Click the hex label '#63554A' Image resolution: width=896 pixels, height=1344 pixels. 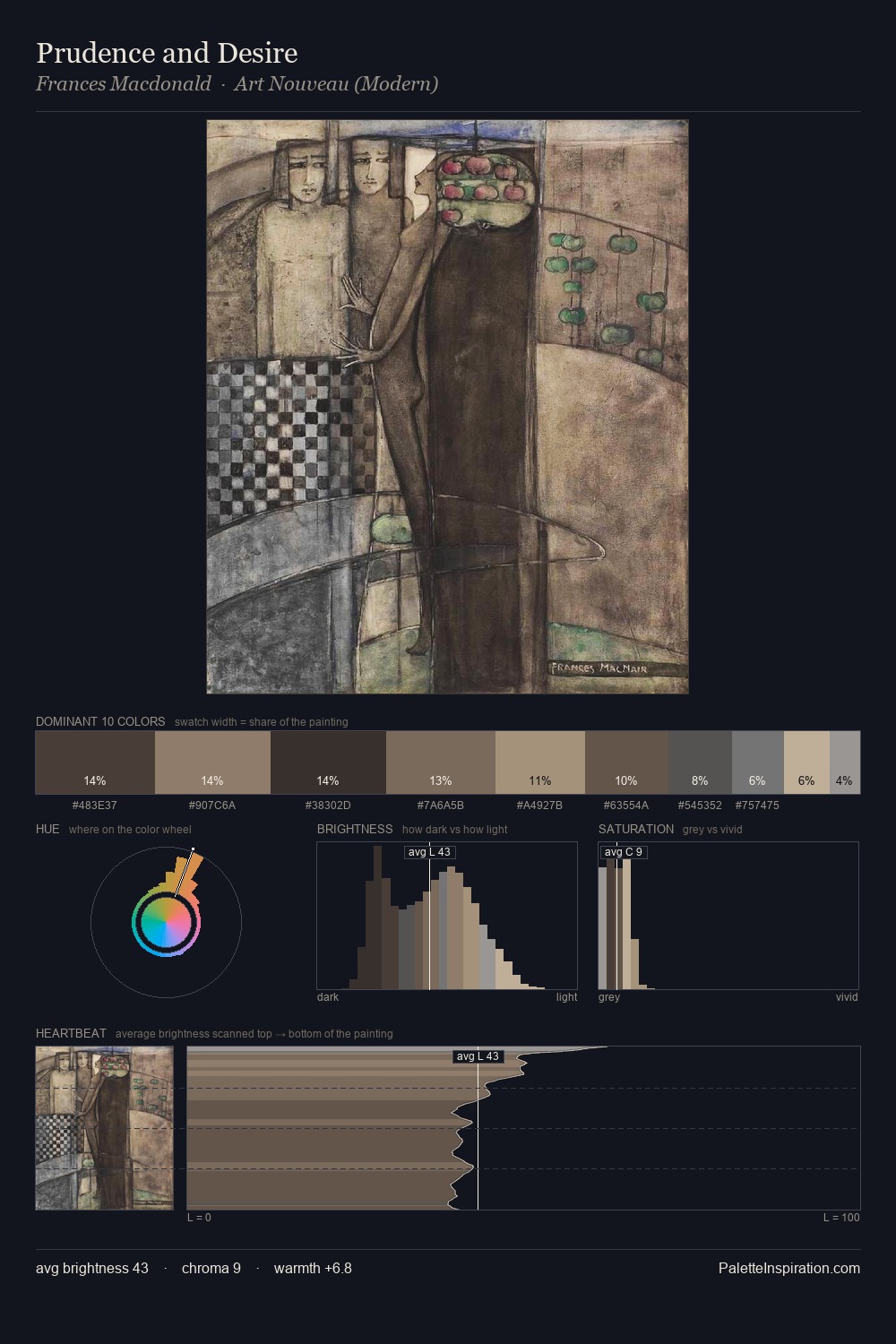(x=626, y=805)
